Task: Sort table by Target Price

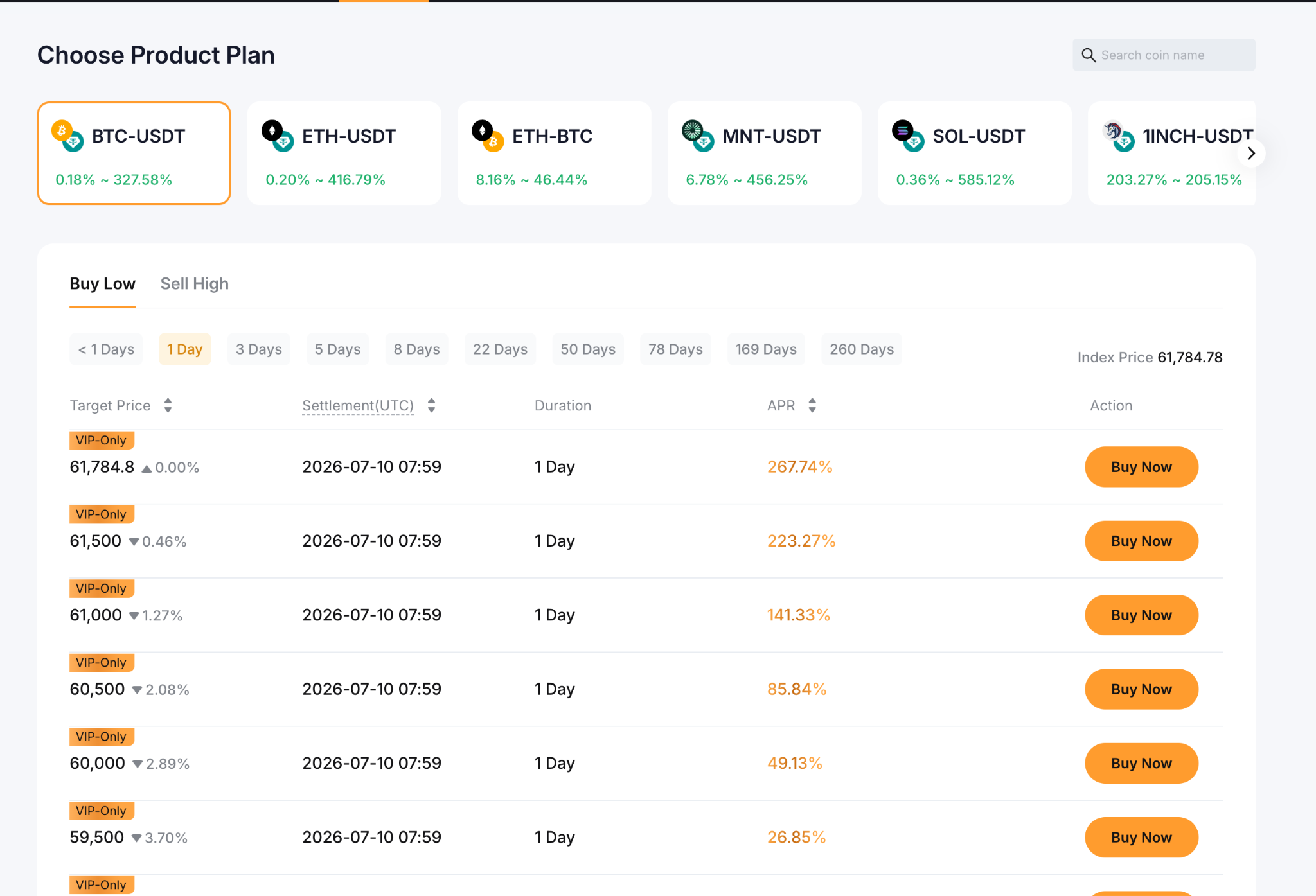Action: pos(168,405)
